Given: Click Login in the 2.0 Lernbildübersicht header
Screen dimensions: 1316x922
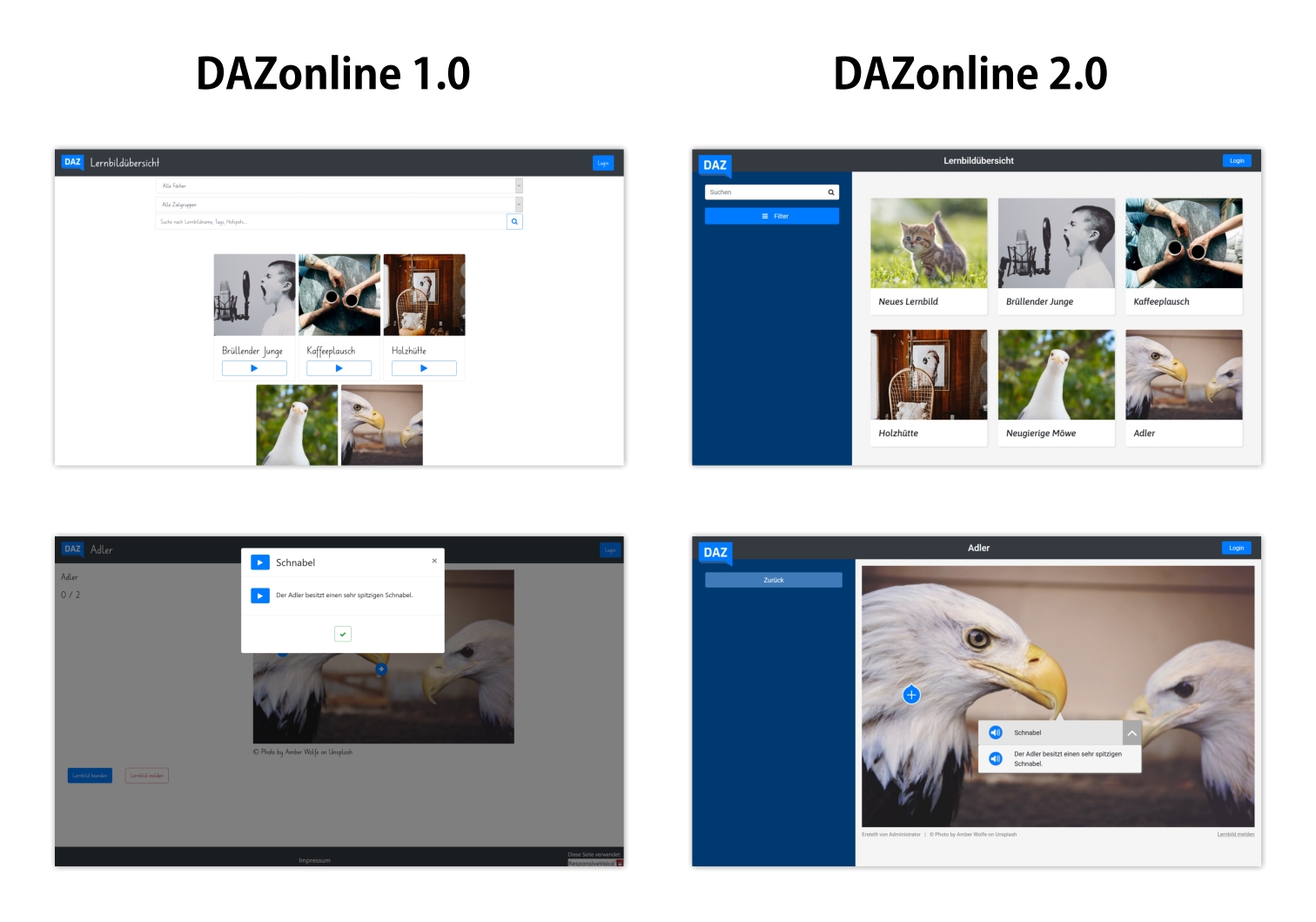Looking at the screenshot, I should point(1237,160).
